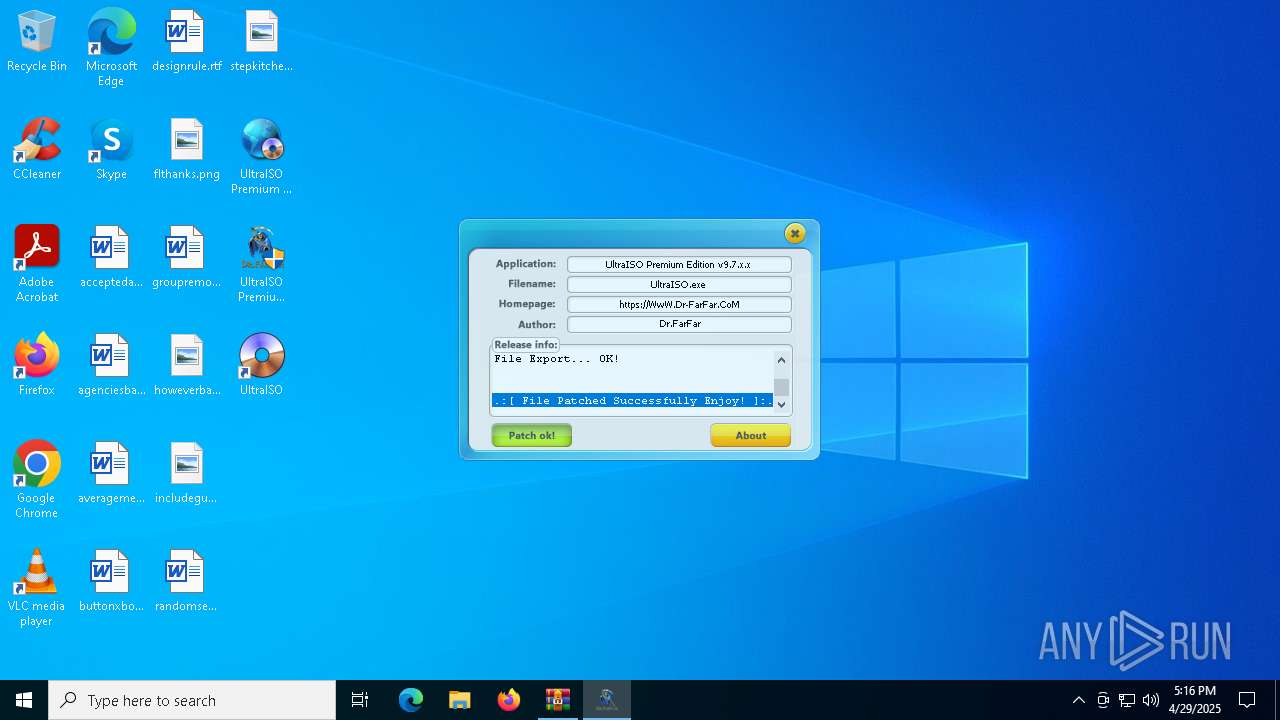Open the Recycle Bin desktop icon
Viewport: 1280px width, 720px height.
[x=37, y=42]
